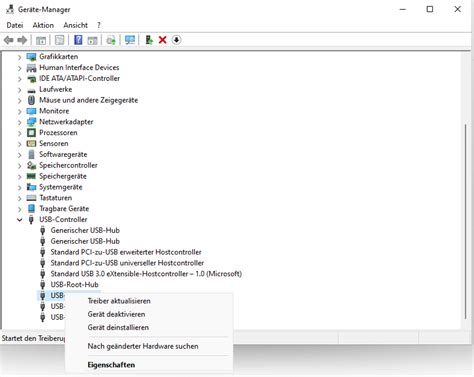The height and width of the screenshot is (377, 474).
Task: Click the green update driver toolbar icon
Action: (x=149, y=40)
